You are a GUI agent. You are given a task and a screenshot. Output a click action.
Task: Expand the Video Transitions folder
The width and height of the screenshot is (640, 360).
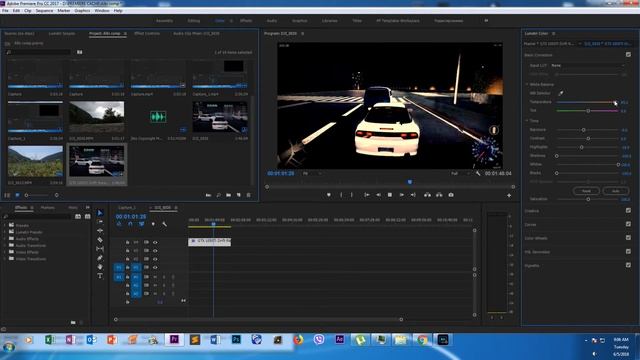pos(5,259)
